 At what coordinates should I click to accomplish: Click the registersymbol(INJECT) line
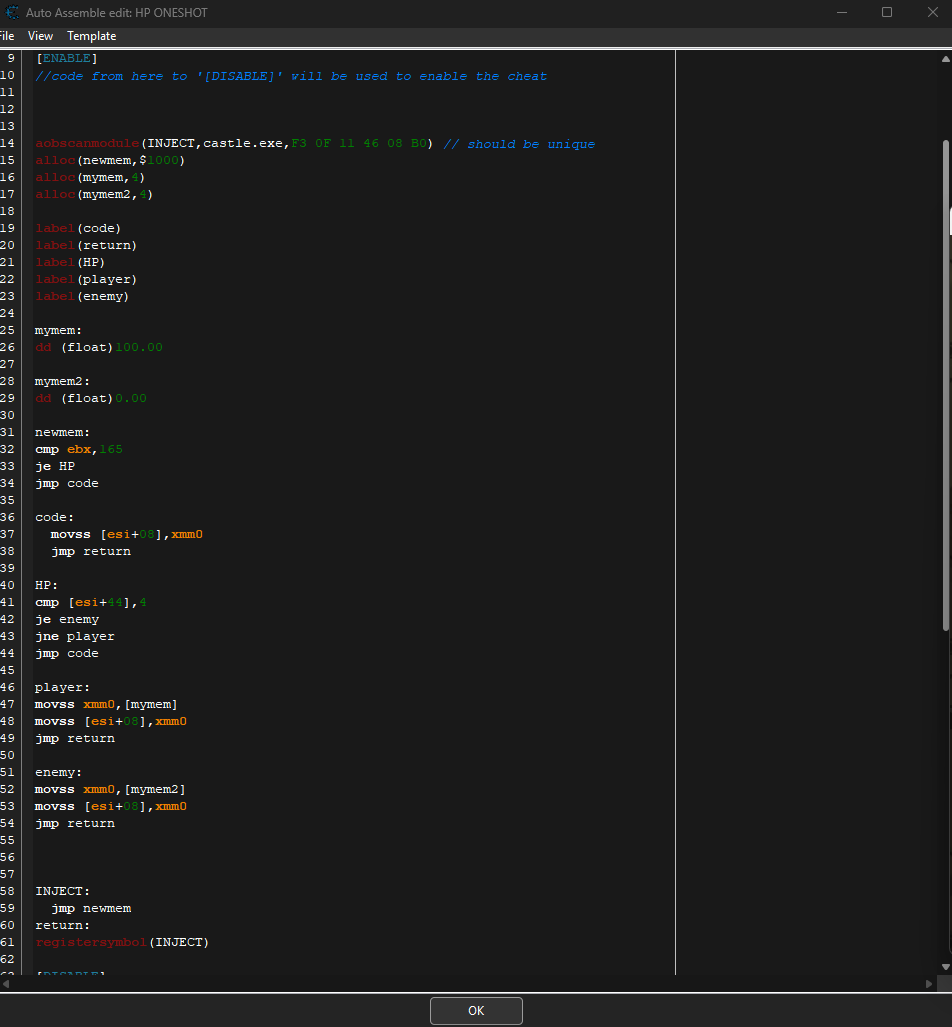tap(122, 942)
